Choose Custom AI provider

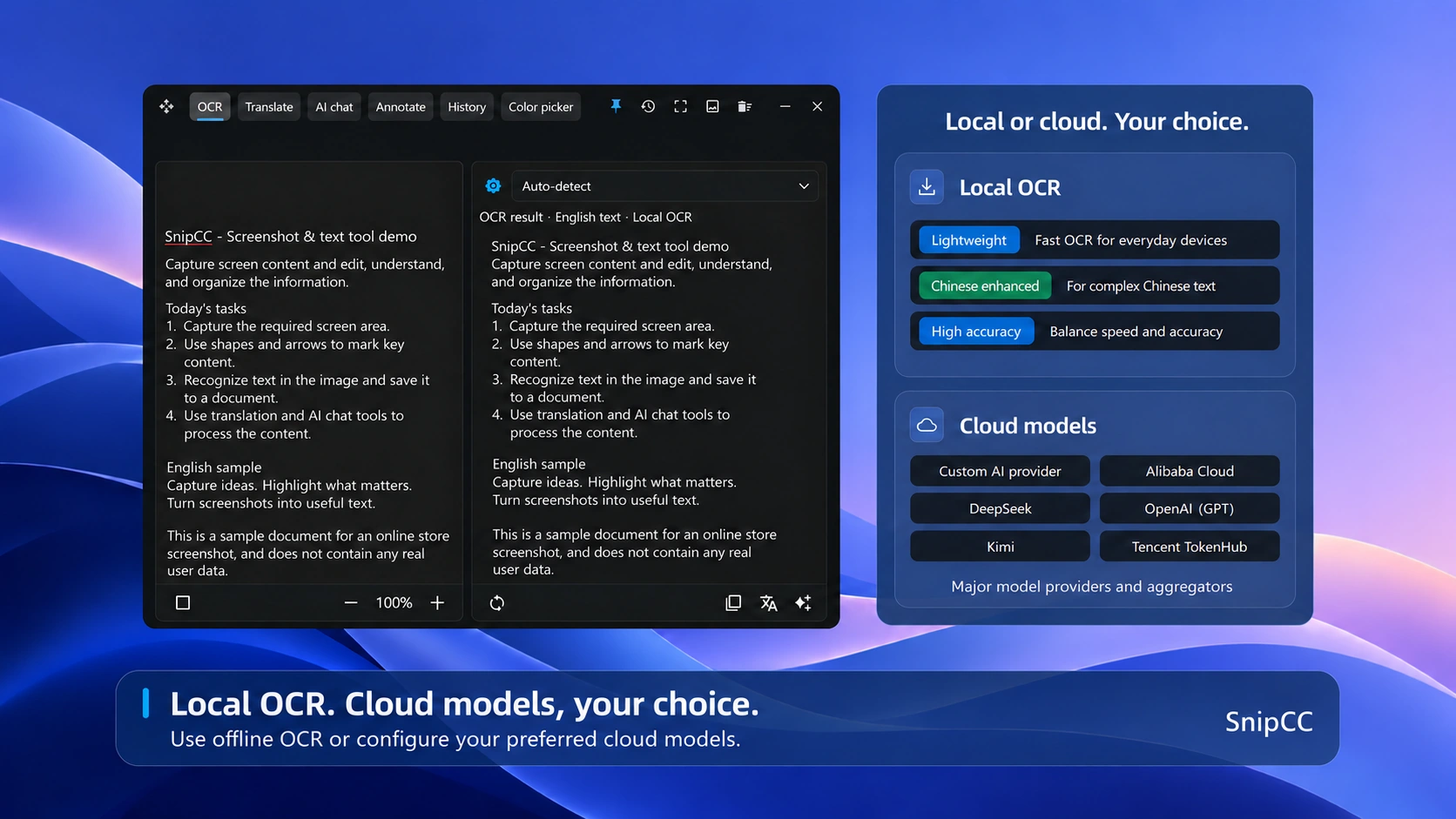pyautogui.click(x=1000, y=471)
